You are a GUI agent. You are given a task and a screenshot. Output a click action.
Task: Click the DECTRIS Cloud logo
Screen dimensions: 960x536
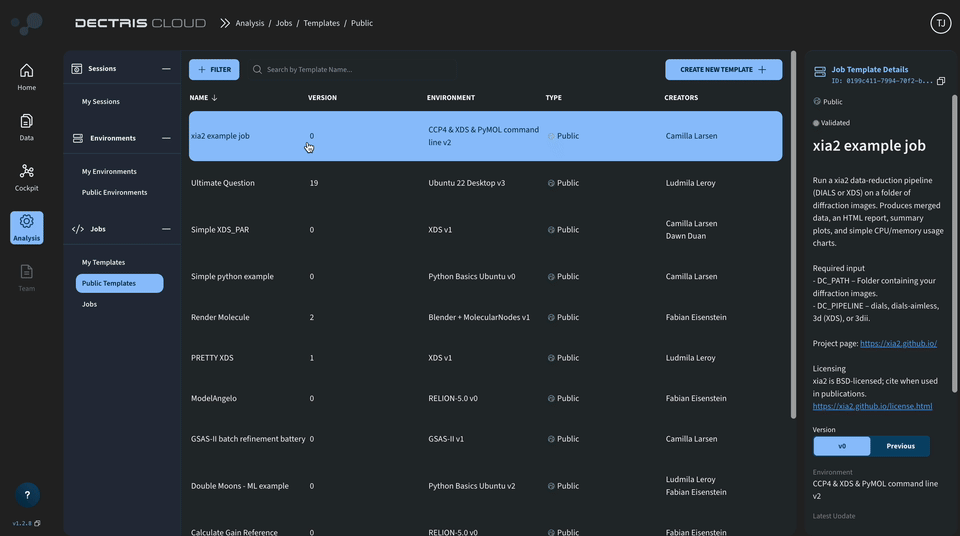140,23
